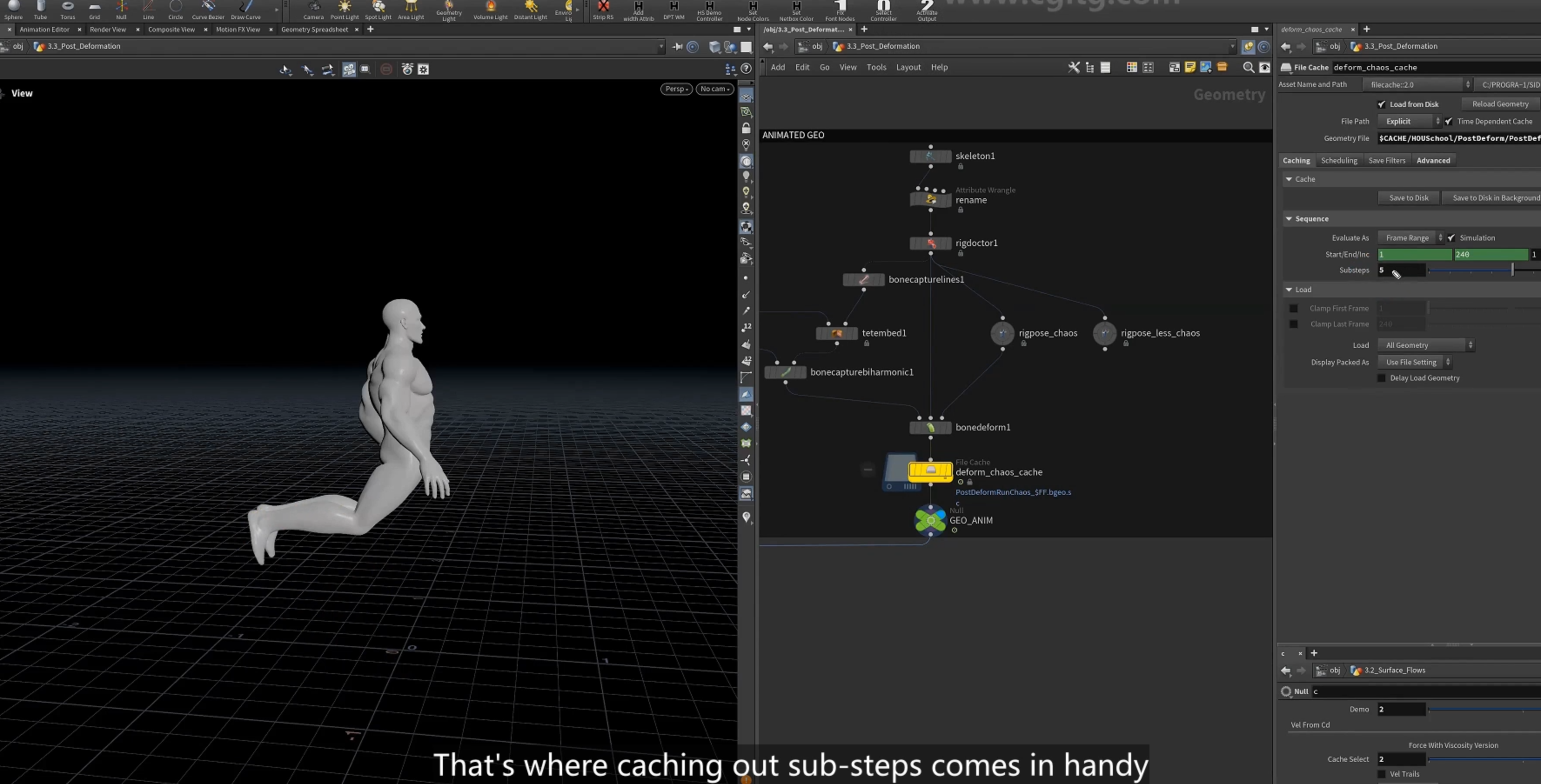The width and height of the screenshot is (1541, 784).
Task: Collapse the Sequence section
Action: click(x=1289, y=219)
